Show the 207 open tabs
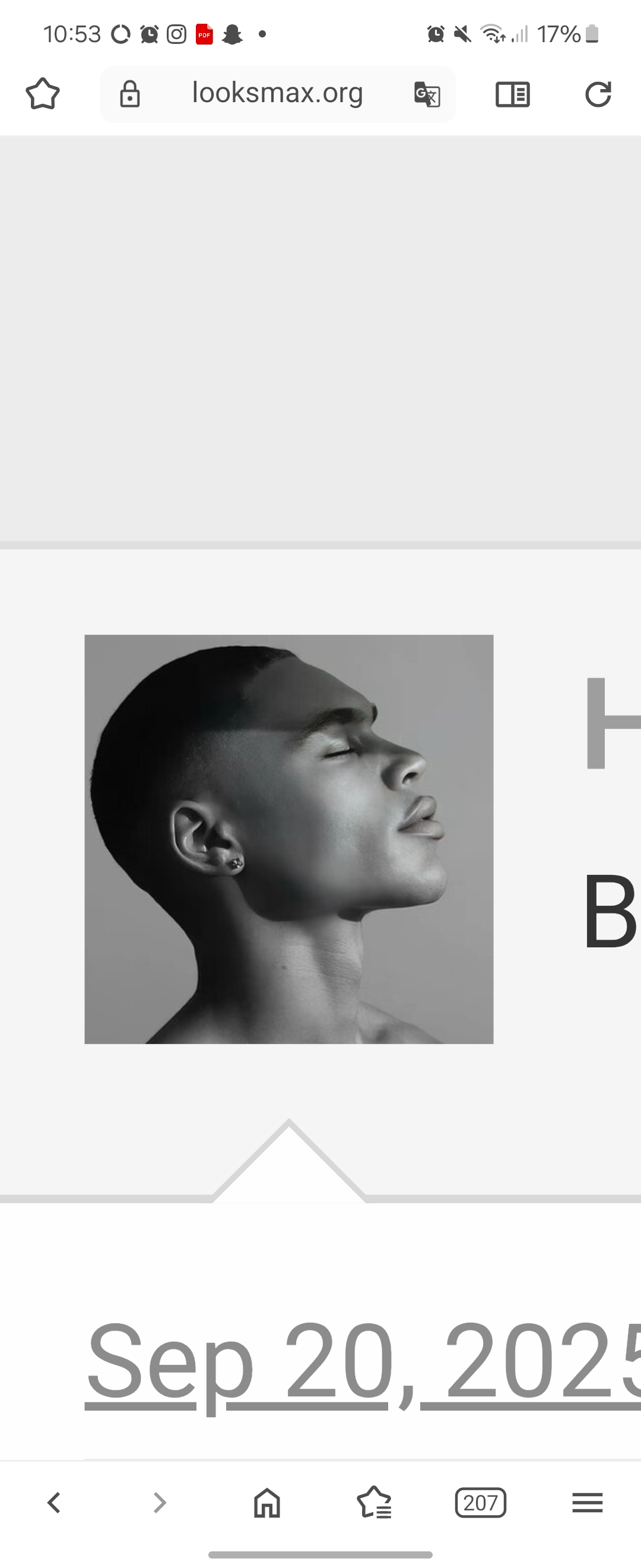Viewport: 641px width, 1568px height. point(480,1502)
